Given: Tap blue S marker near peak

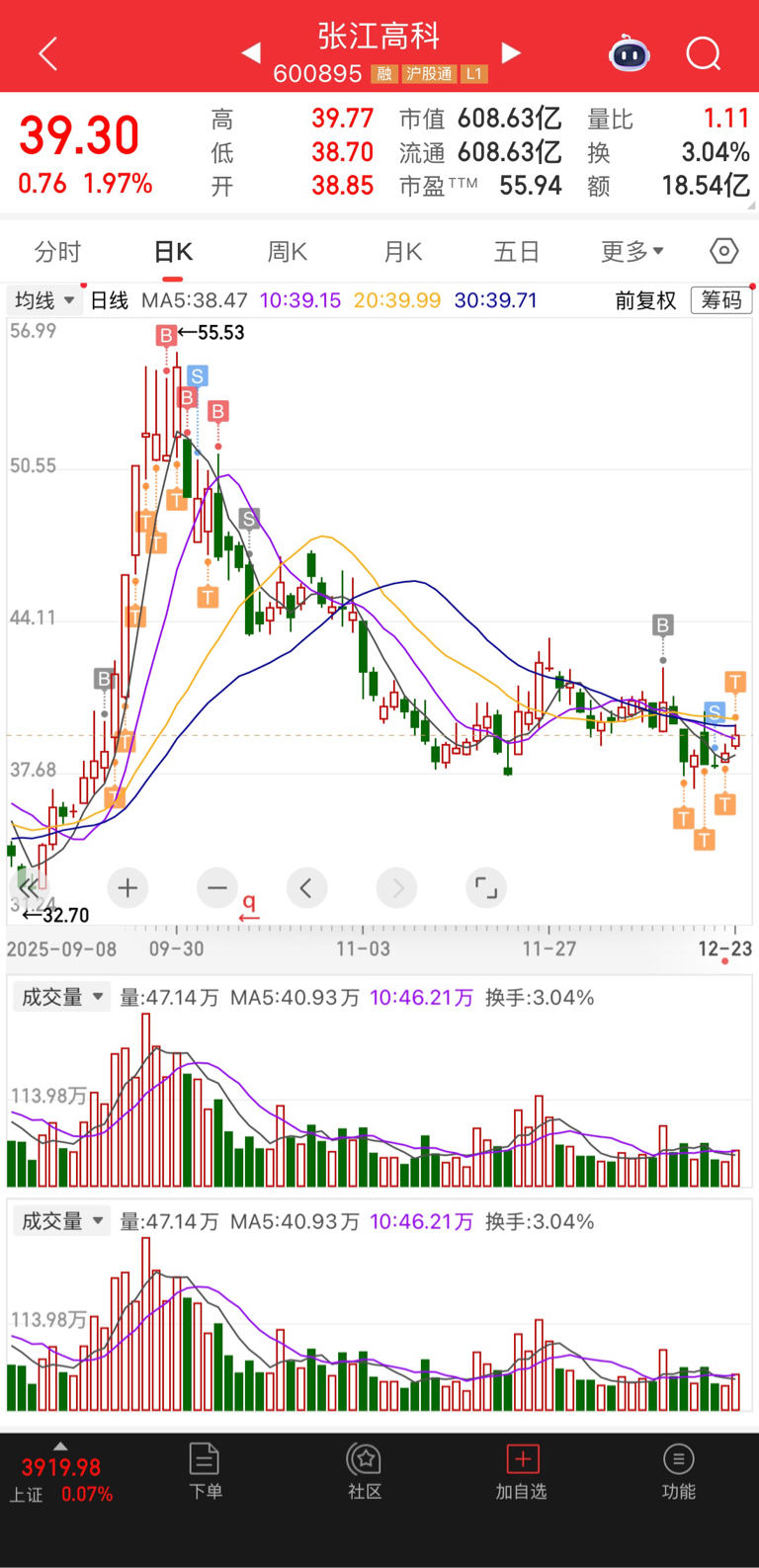Looking at the screenshot, I should [x=197, y=376].
